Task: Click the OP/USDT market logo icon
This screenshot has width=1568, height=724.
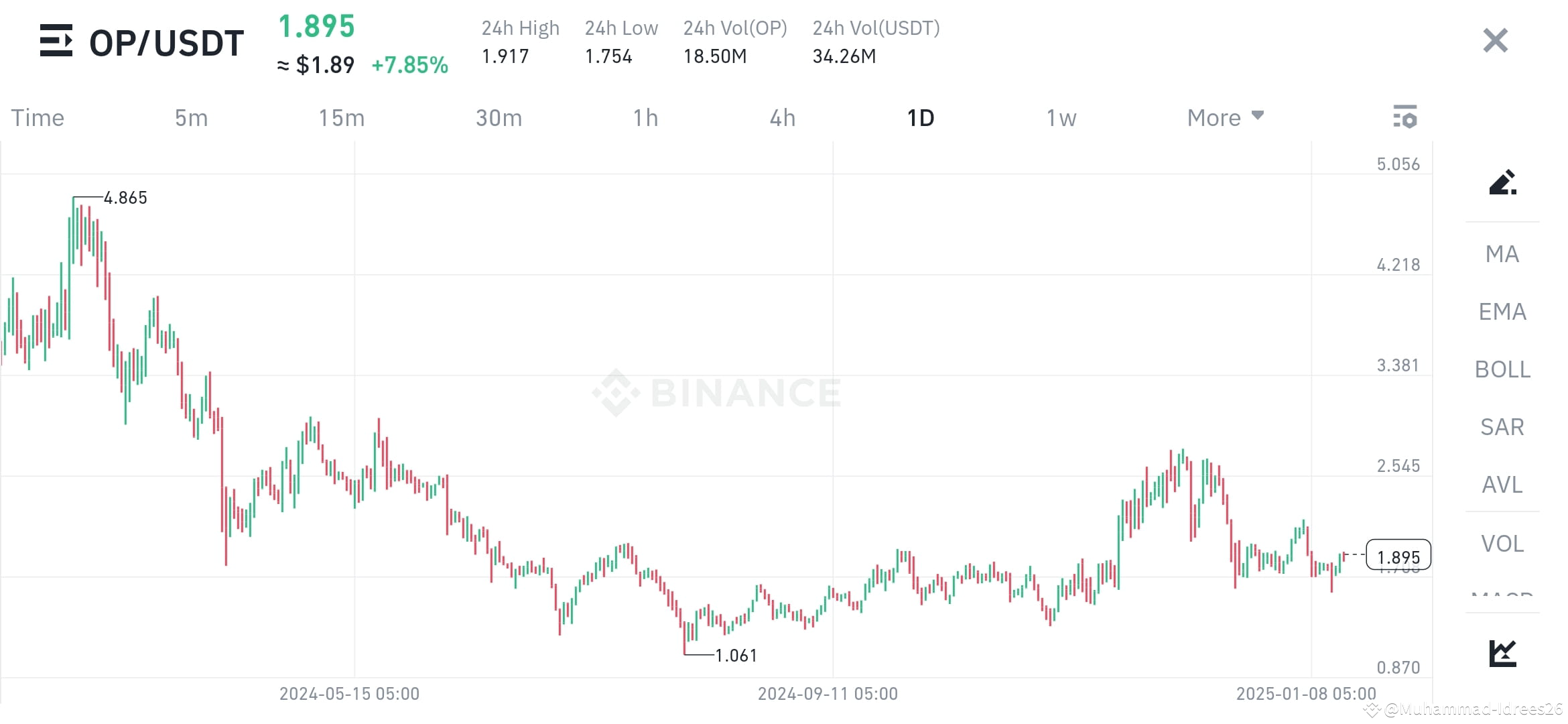Action: 56,42
